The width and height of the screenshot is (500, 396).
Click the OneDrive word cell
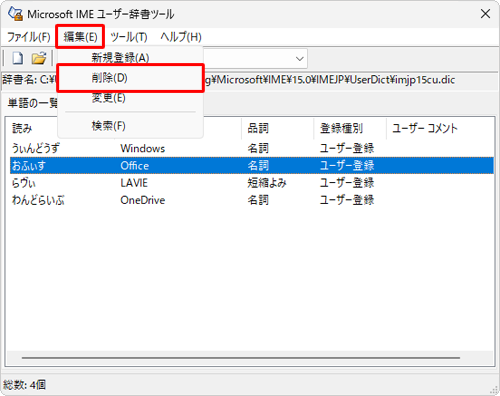pos(143,200)
